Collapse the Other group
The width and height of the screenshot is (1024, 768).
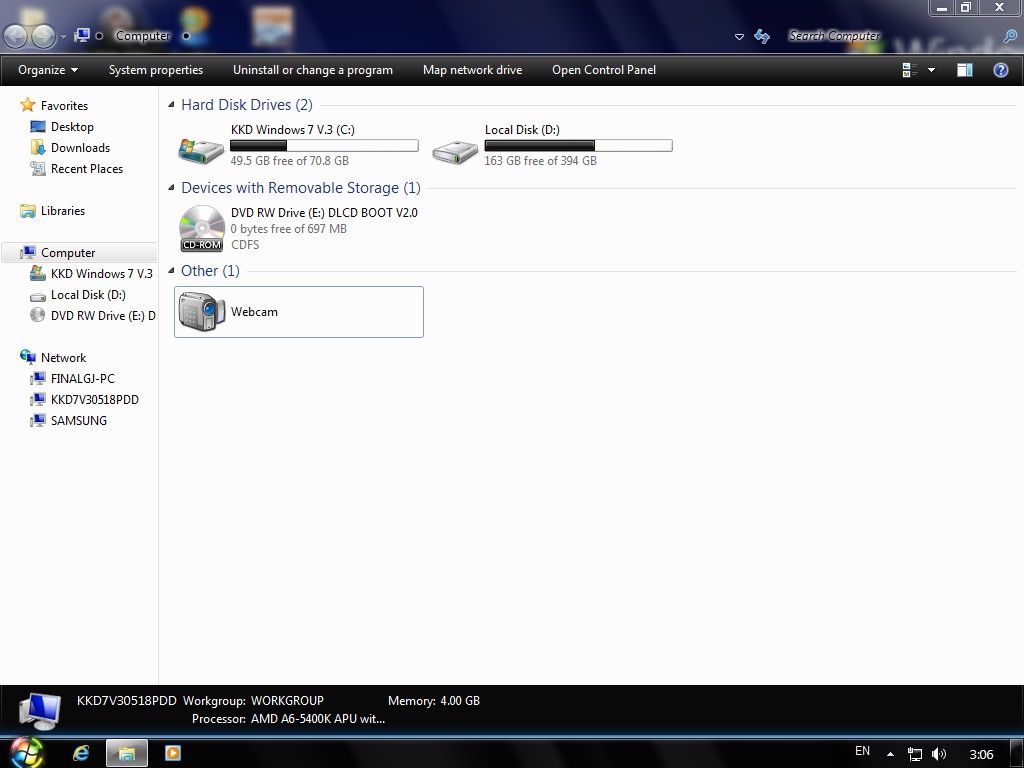click(171, 270)
